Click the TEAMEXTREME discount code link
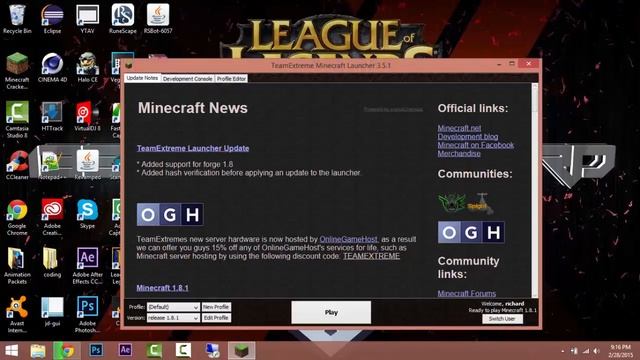The width and height of the screenshot is (640, 360). click(371, 256)
